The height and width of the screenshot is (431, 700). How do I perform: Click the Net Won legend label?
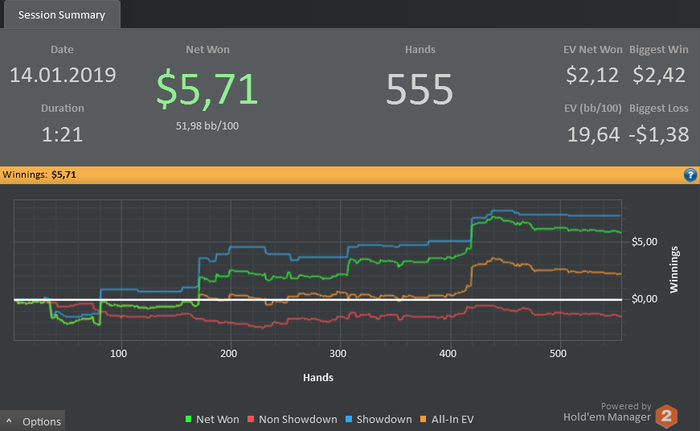coord(217,419)
